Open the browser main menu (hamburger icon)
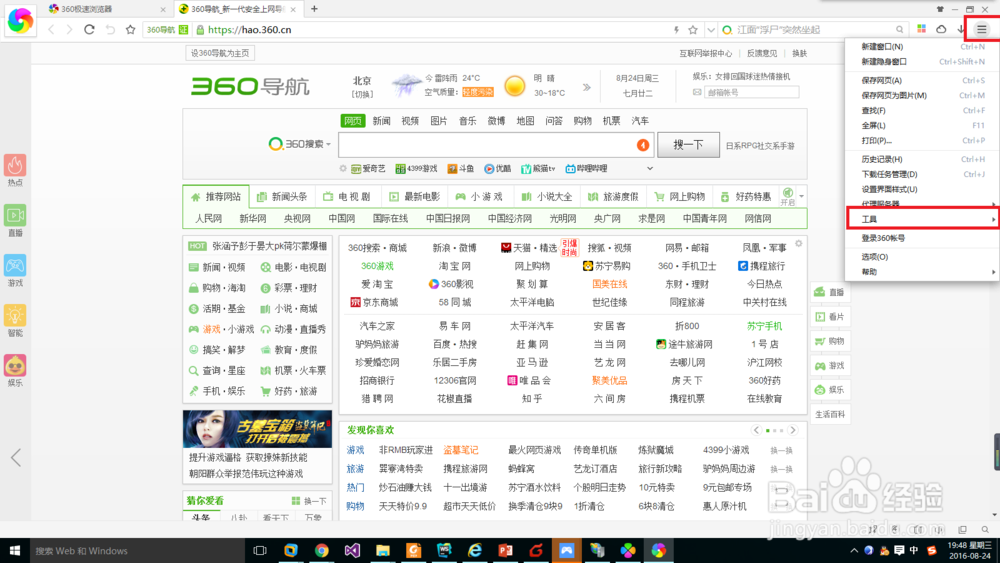 coord(982,29)
